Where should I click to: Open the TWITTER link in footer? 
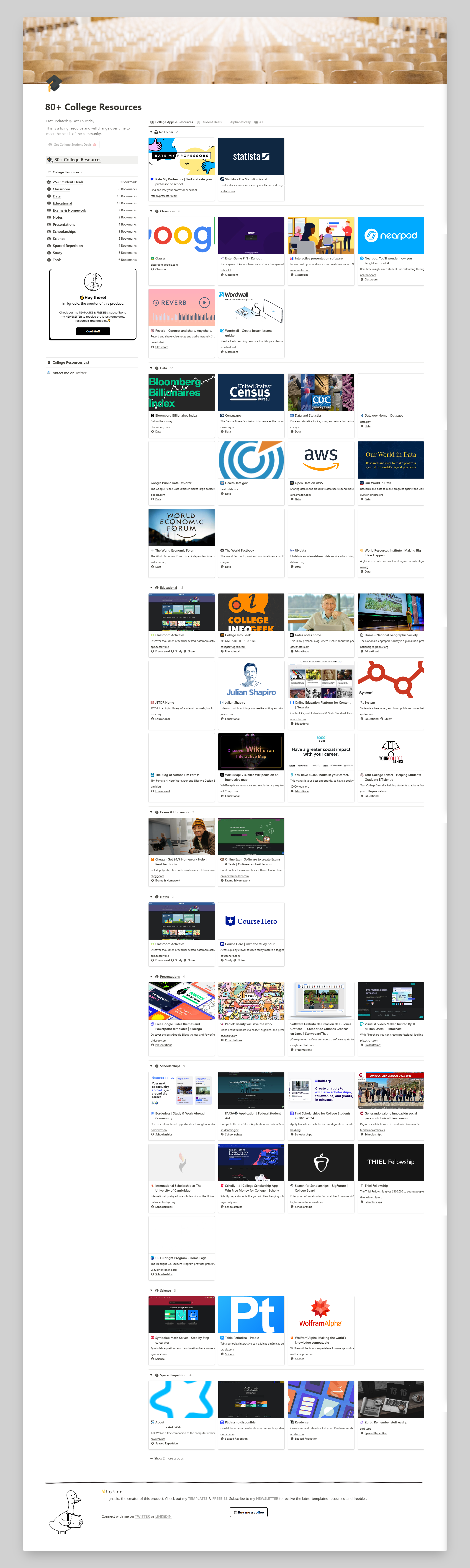tap(142, 1516)
